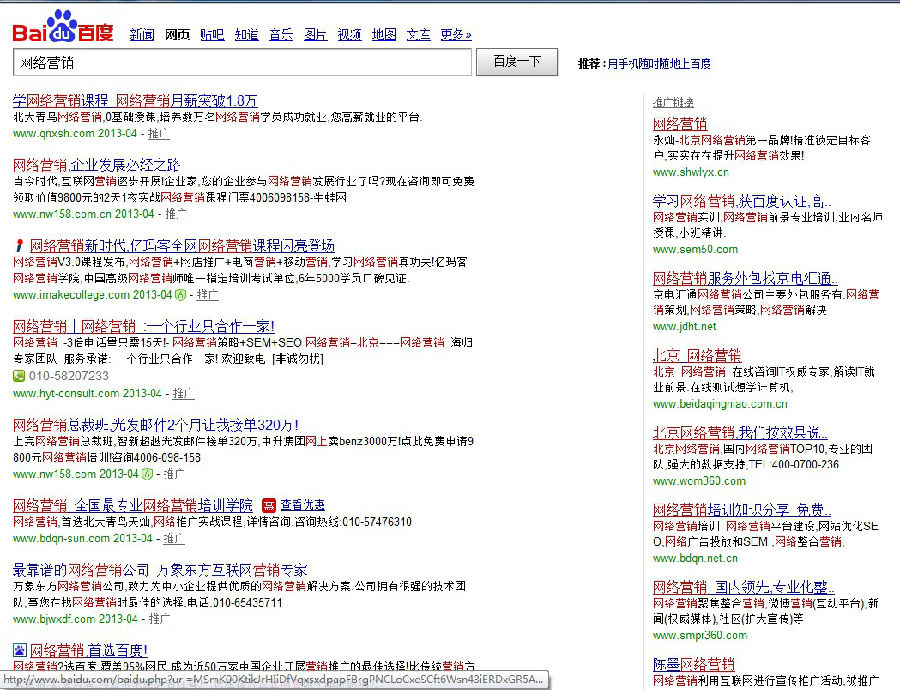The image size is (900, 690).
Task: Open the 新闻 tab
Action: click(x=142, y=34)
